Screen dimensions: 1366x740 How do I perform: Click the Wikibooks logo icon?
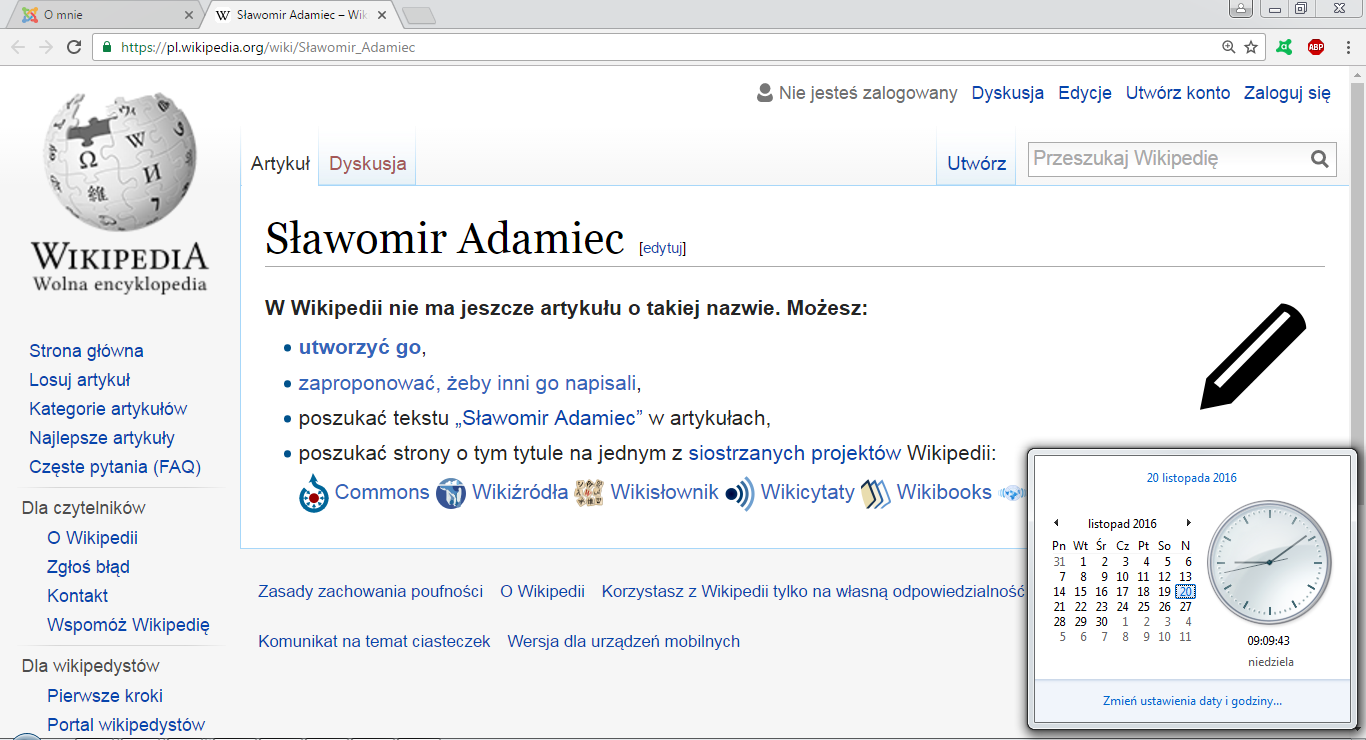(875, 493)
